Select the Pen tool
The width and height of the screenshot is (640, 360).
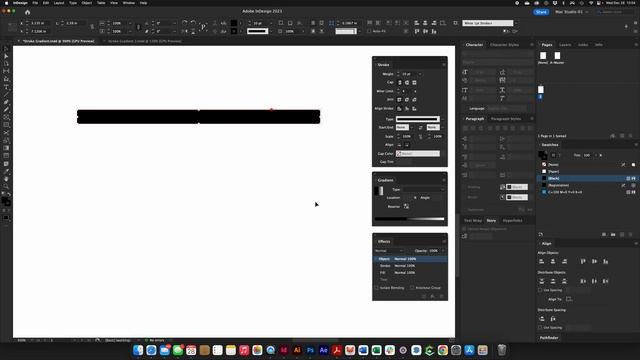coord(6,102)
